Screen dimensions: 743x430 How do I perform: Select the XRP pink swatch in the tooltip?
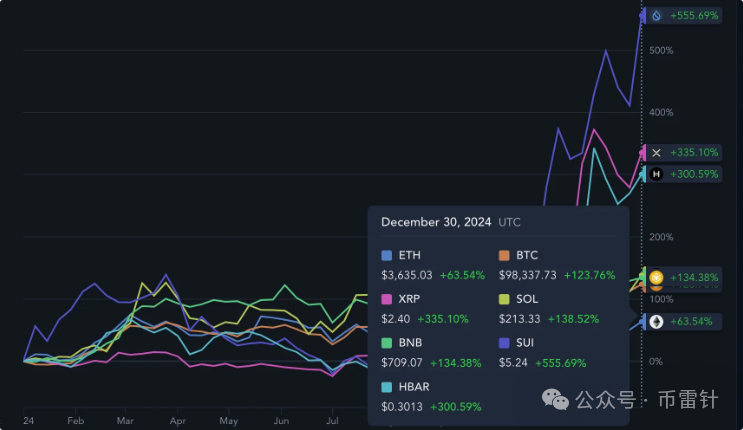[387, 299]
